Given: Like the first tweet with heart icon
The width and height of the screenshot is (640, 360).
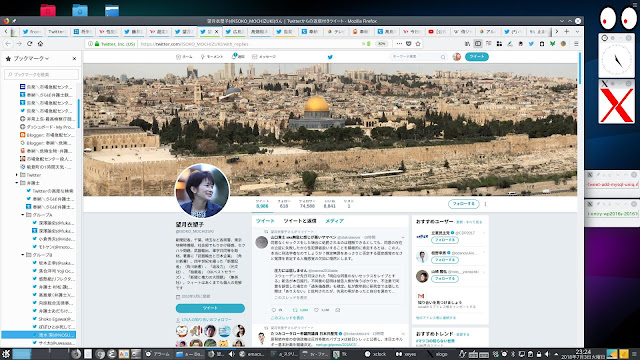Looking at the screenshot, I should (x=316, y=310).
